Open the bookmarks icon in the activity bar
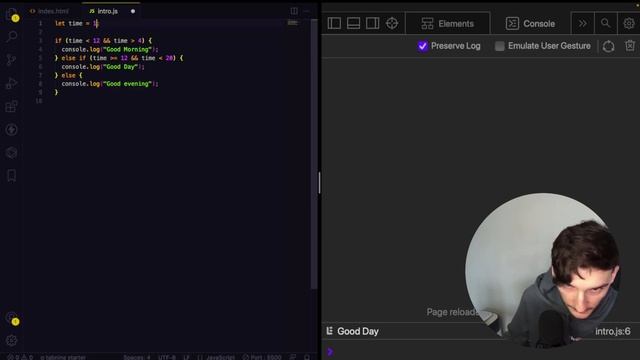Image resolution: width=640 pixels, height=360 pixels. 11,176
